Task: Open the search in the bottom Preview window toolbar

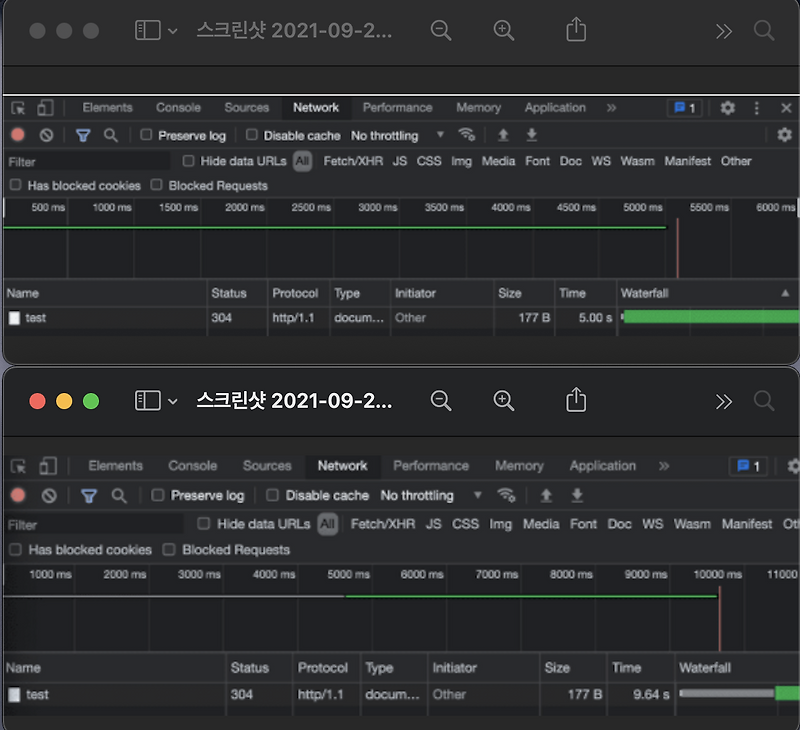Action: [x=764, y=401]
